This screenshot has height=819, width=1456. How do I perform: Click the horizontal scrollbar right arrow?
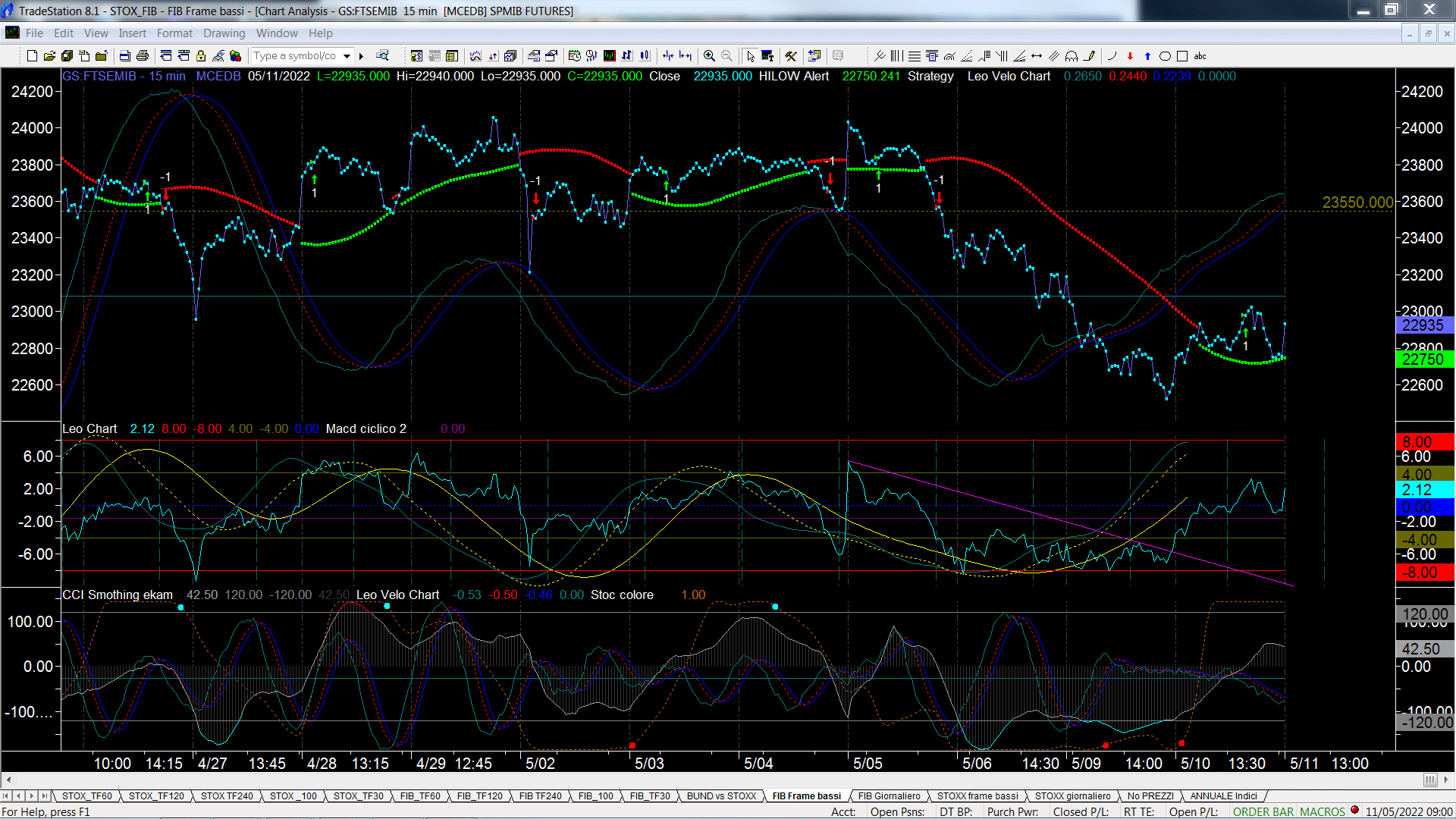1446,780
